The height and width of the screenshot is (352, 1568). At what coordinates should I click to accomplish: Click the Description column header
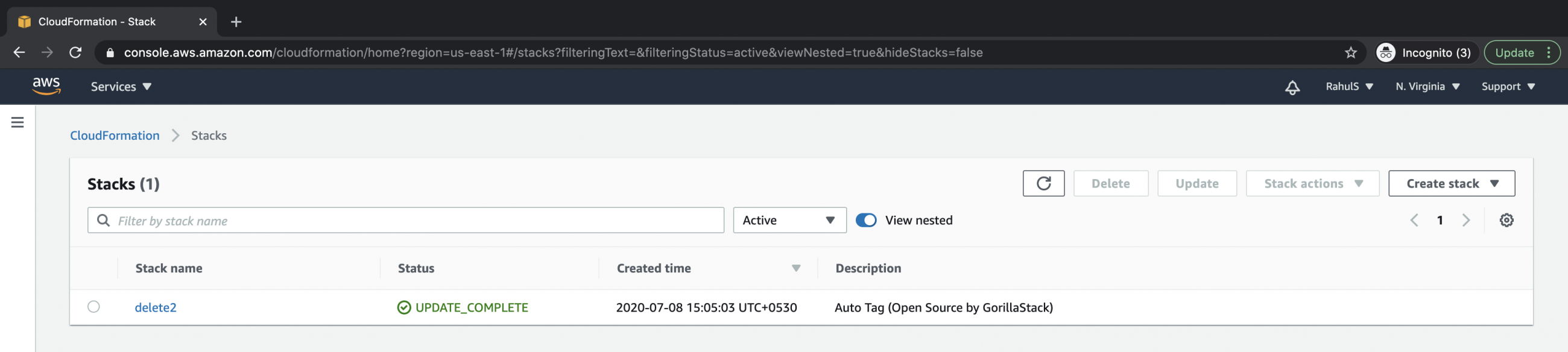(x=868, y=268)
